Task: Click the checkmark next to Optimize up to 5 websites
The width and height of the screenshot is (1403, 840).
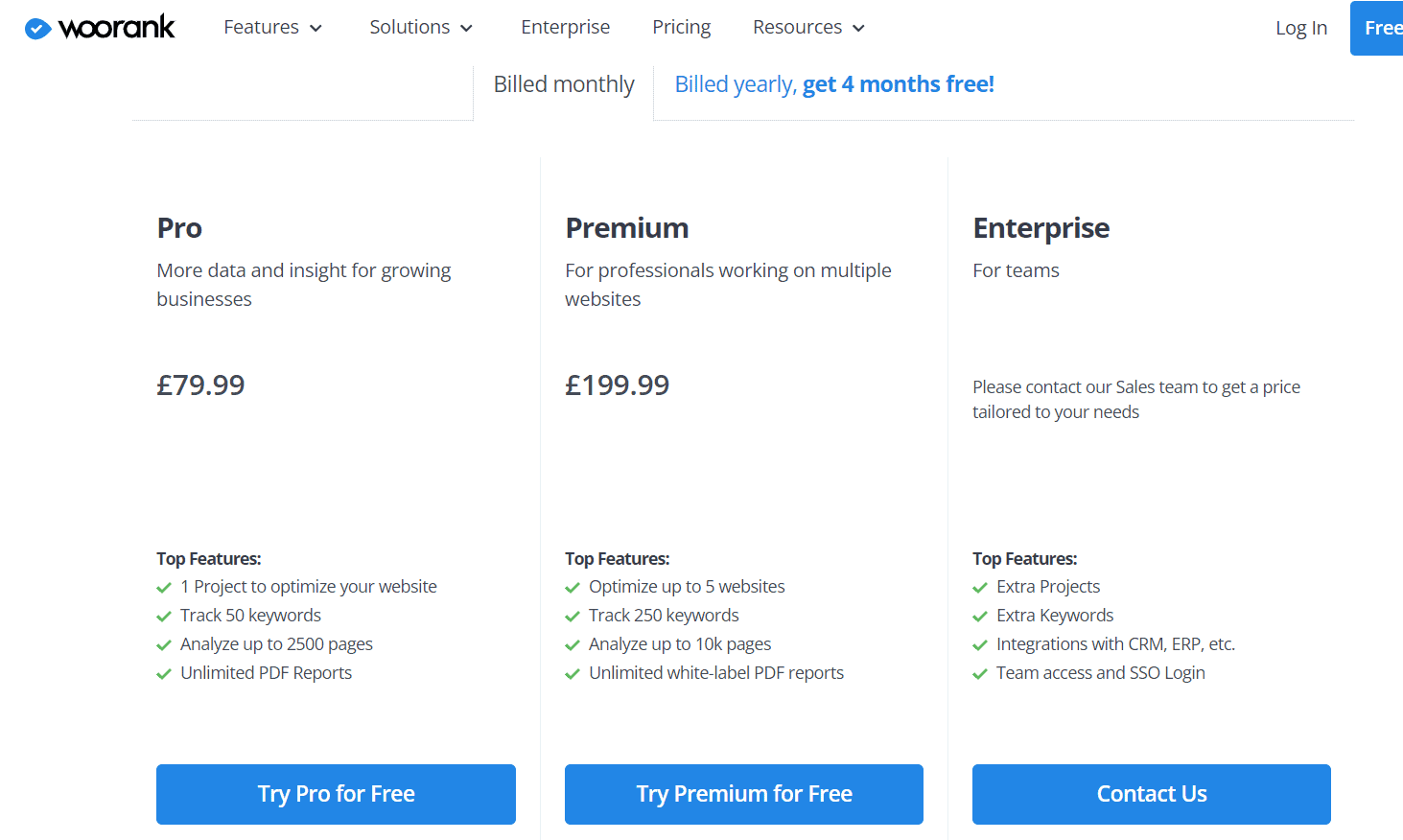Action: (x=573, y=588)
